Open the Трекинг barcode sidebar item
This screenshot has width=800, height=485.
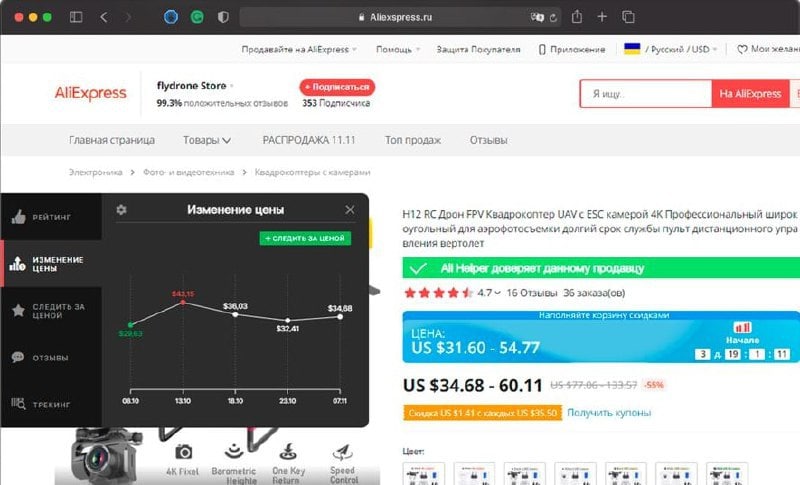tap(51, 404)
